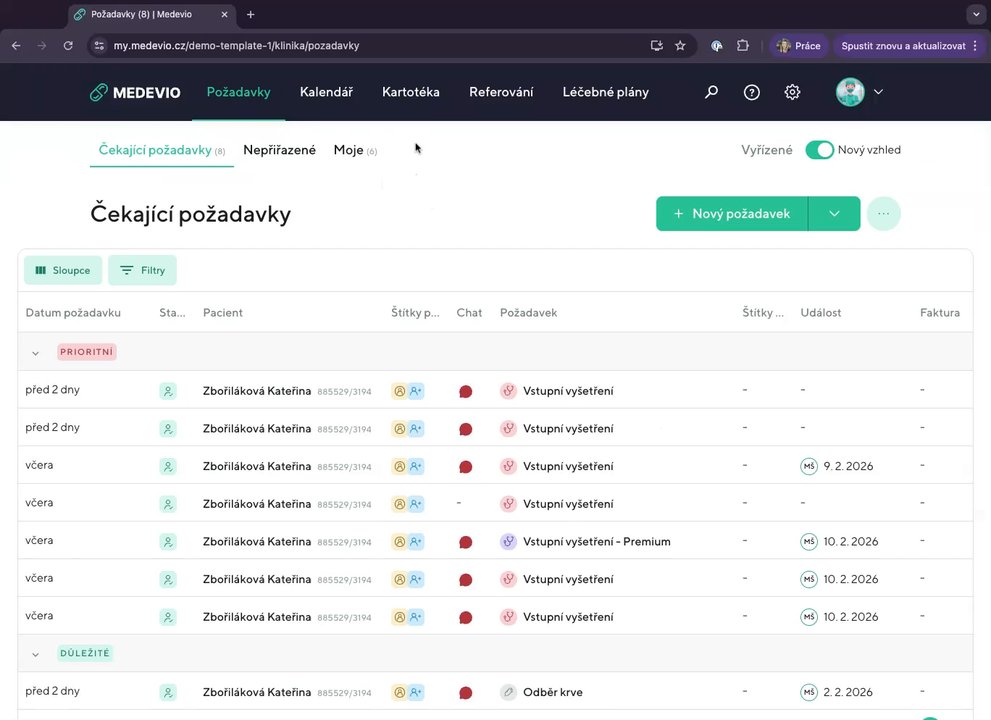991x720 pixels.
Task: Click the chat bubble in the Odběr krve row
Action: (x=466, y=693)
